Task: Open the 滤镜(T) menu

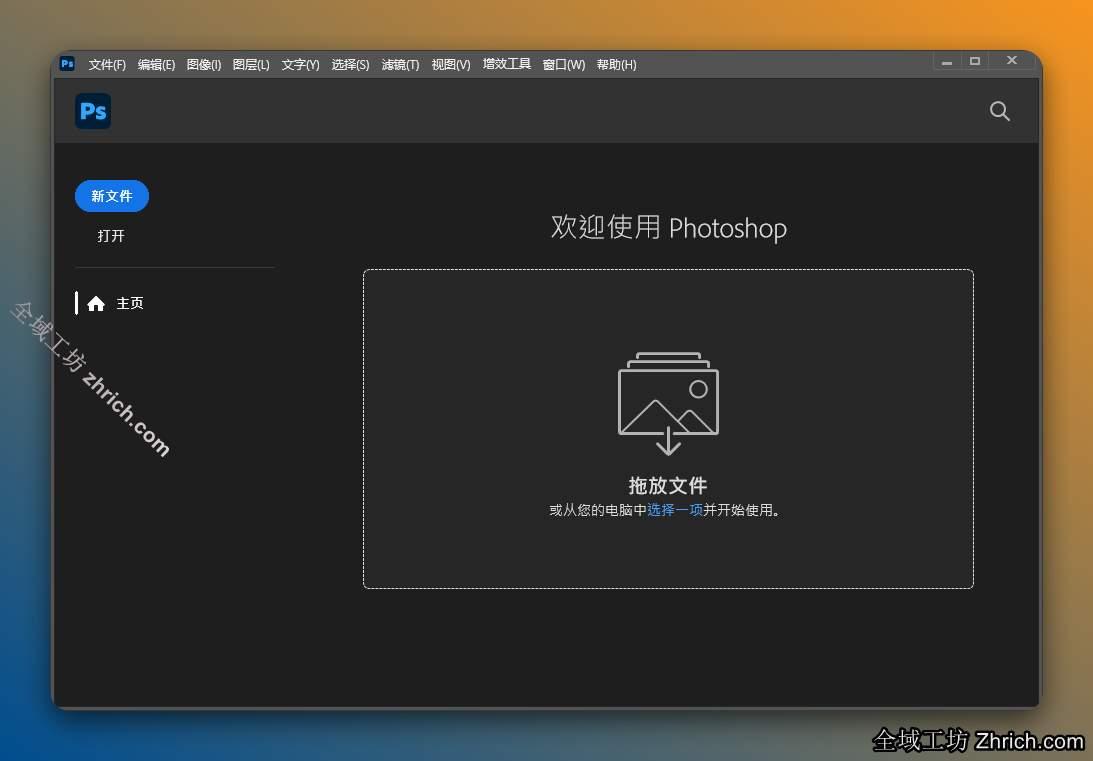Action: coord(400,64)
